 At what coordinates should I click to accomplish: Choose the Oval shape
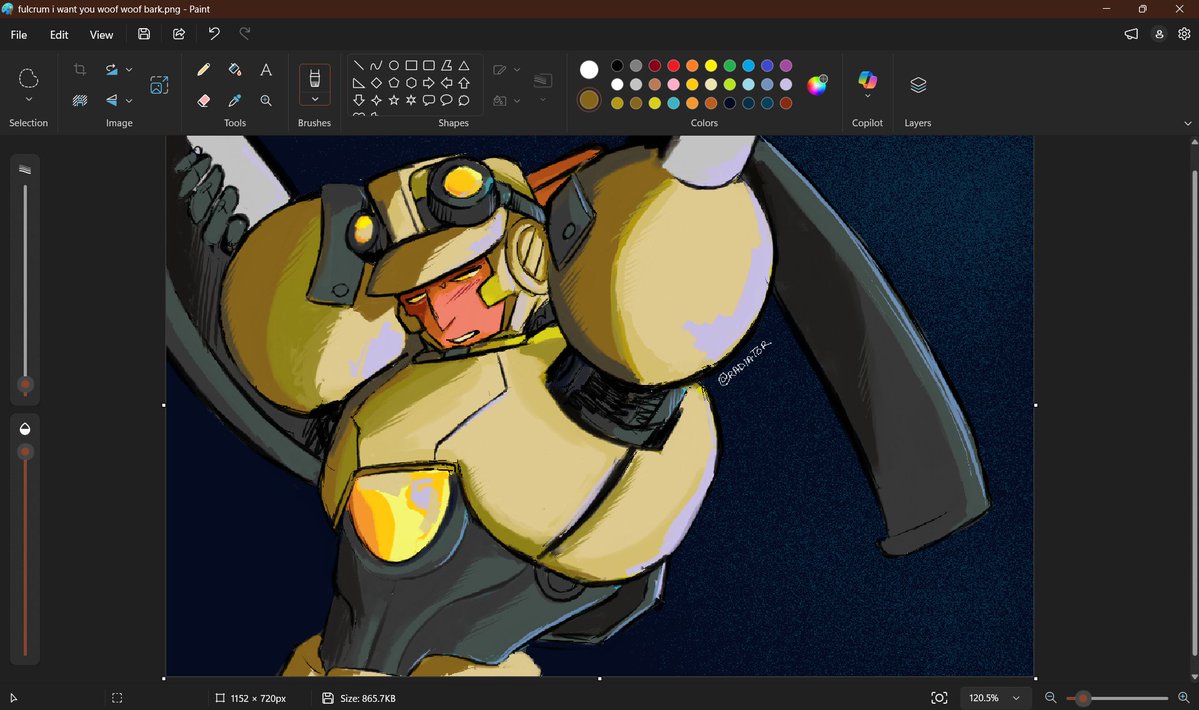[394, 66]
